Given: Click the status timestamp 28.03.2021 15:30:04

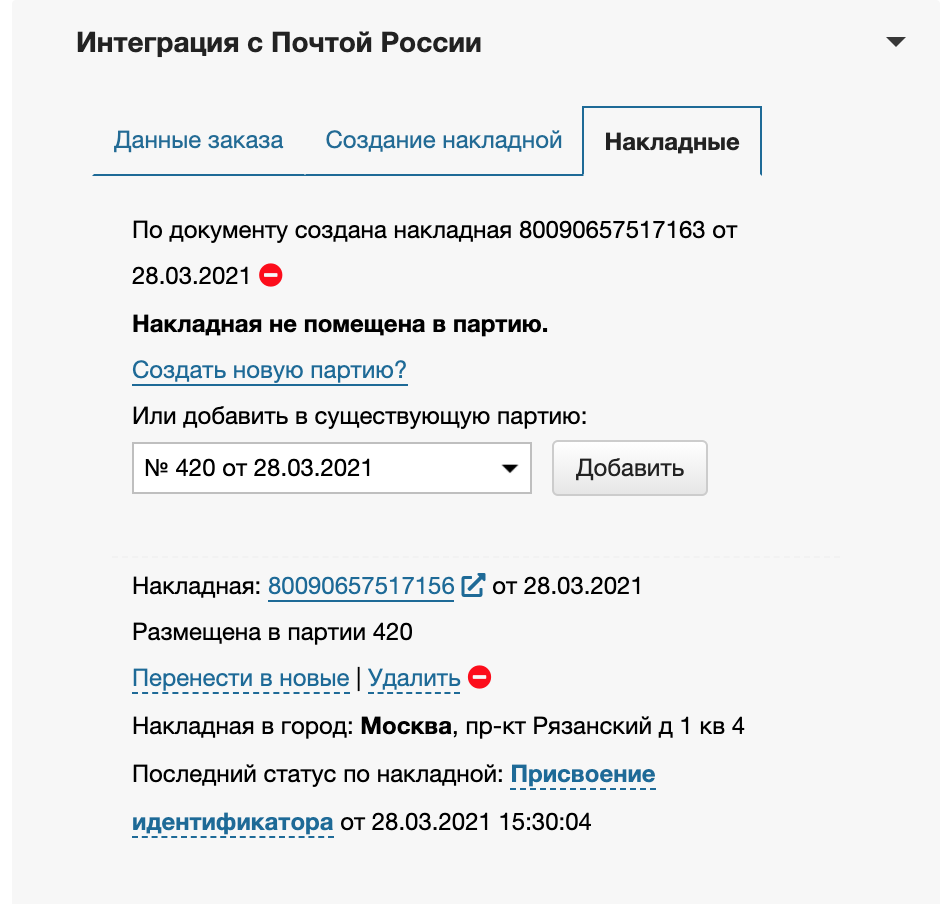Looking at the screenshot, I should 481,823.
